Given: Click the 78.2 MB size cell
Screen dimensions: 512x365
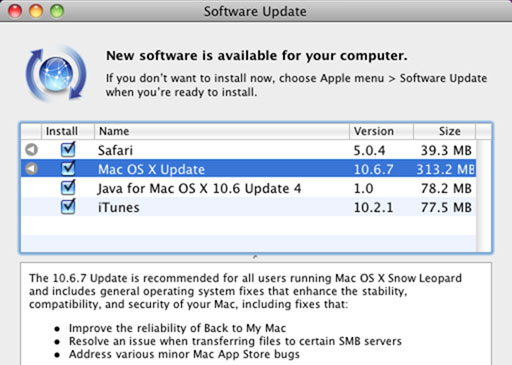Looking at the screenshot, I should [446, 189].
